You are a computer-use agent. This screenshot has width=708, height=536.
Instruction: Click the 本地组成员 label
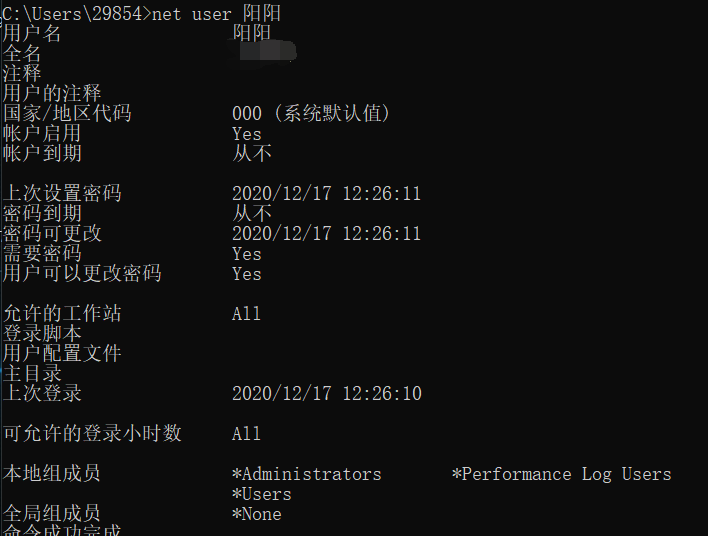[52, 474]
